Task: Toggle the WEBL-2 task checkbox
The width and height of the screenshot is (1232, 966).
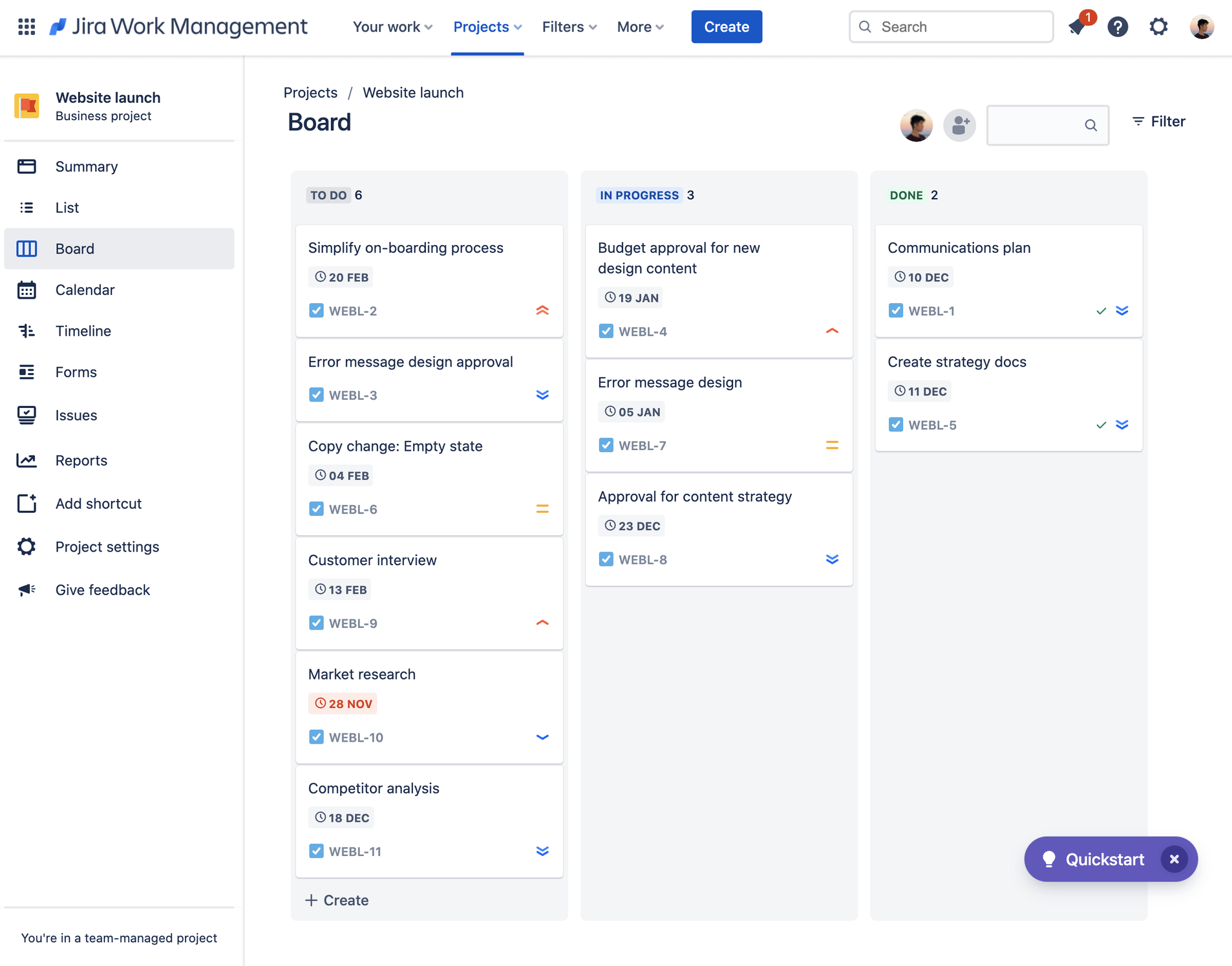Action: click(x=316, y=310)
